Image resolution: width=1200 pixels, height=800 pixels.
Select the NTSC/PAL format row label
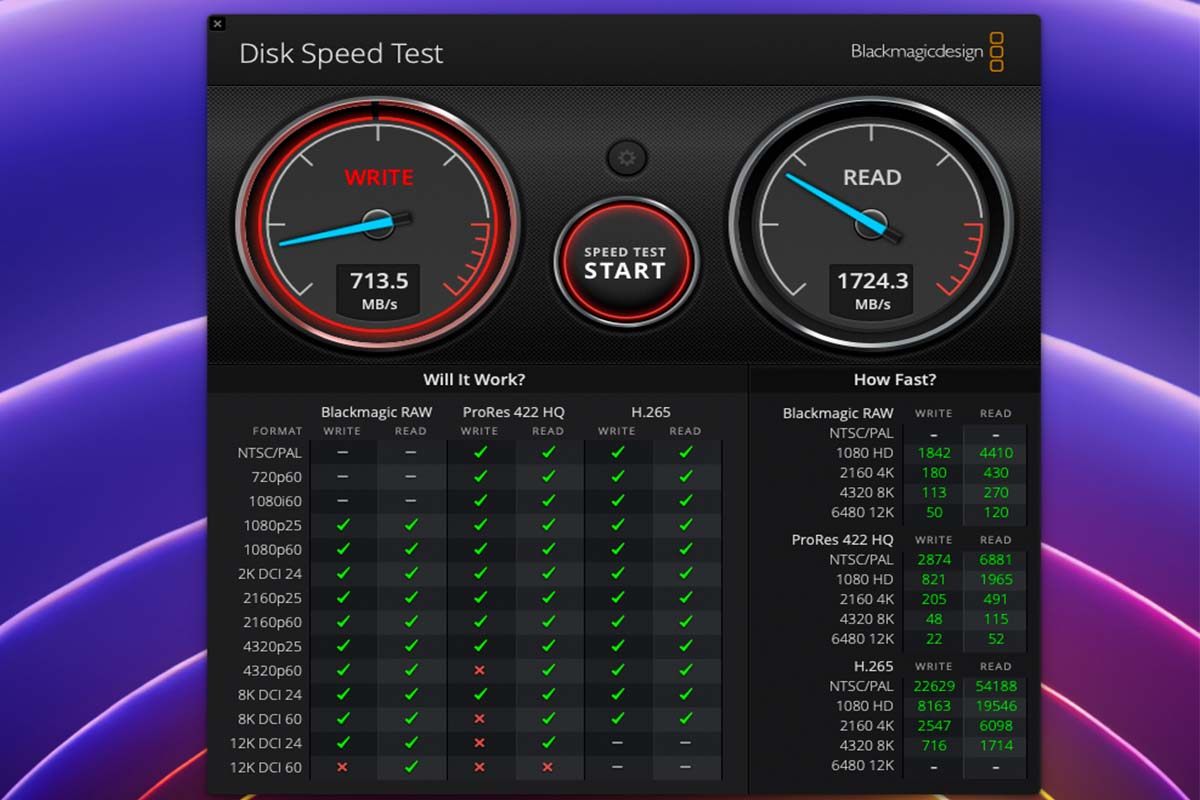(x=270, y=452)
